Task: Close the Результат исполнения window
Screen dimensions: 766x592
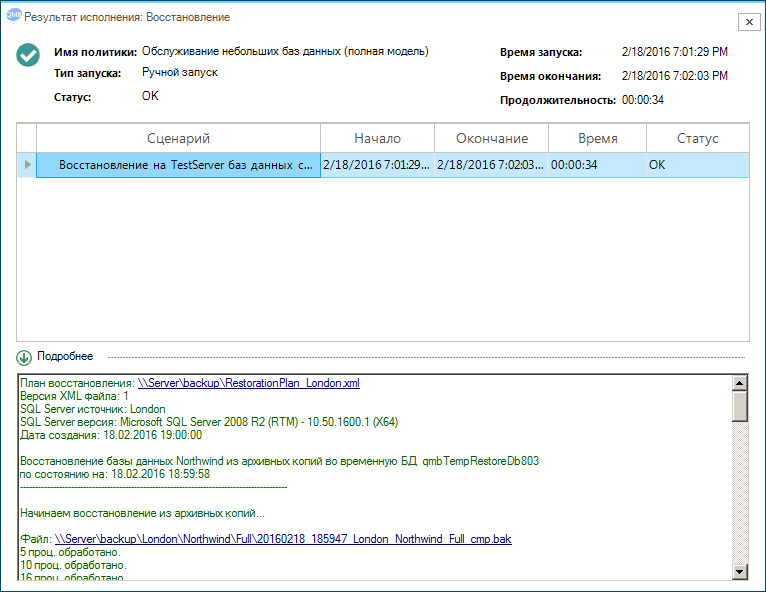Action: [x=749, y=22]
